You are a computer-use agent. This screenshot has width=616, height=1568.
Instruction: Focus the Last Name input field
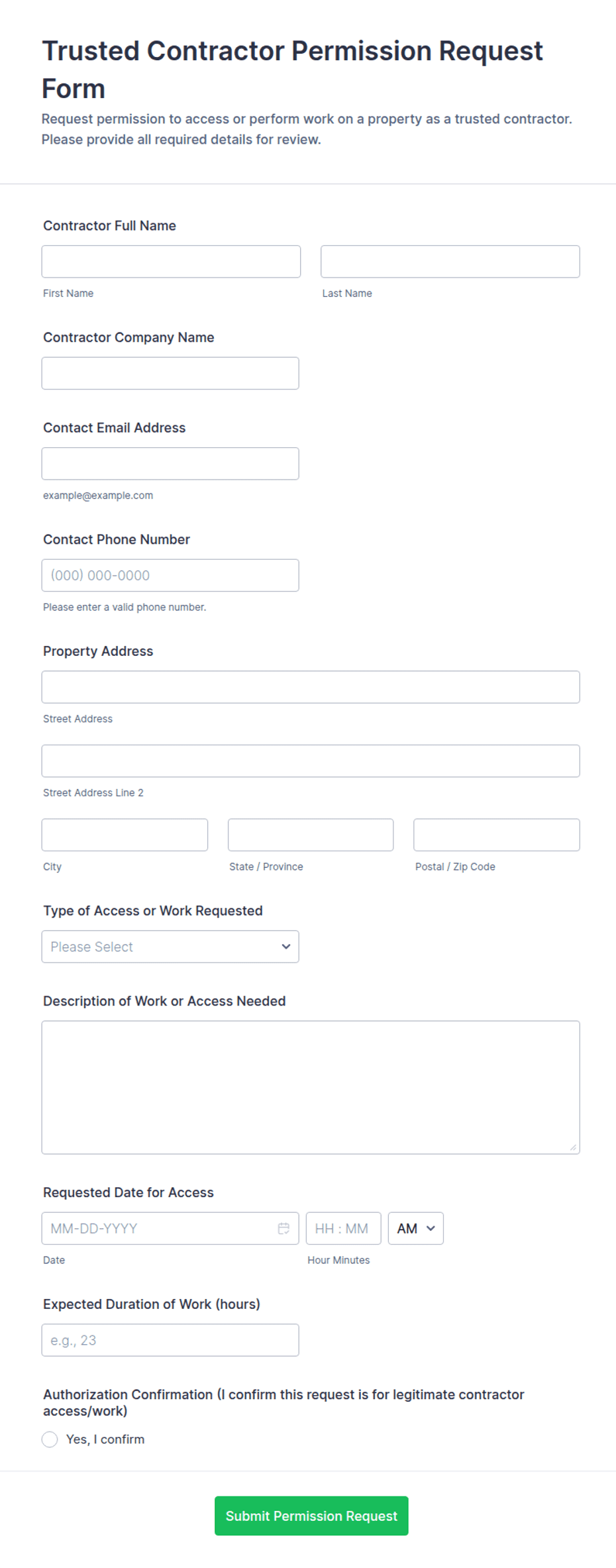(450, 262)
